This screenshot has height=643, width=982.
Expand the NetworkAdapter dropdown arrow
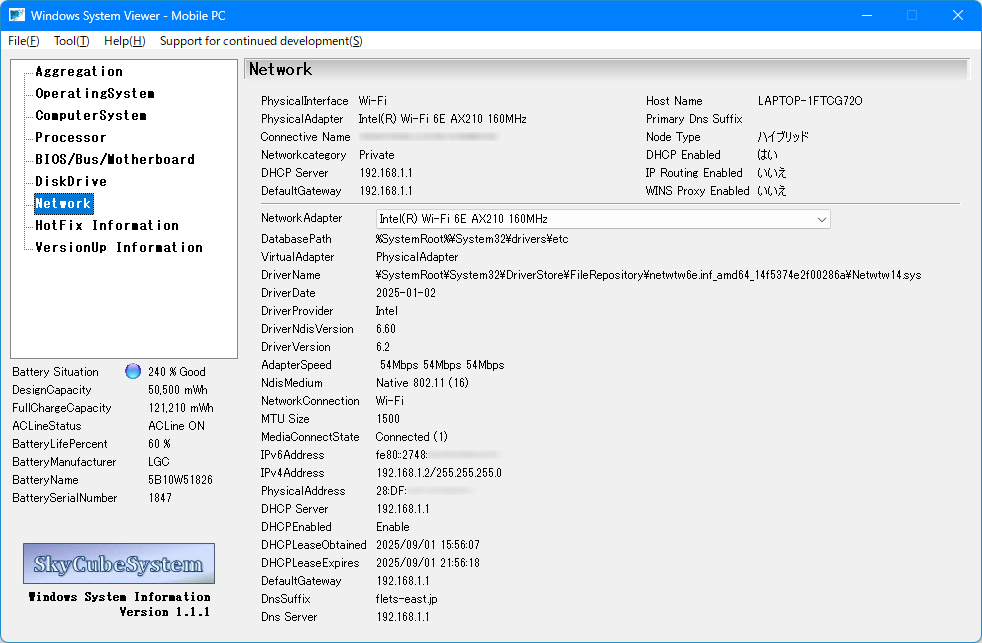(821, 219)
